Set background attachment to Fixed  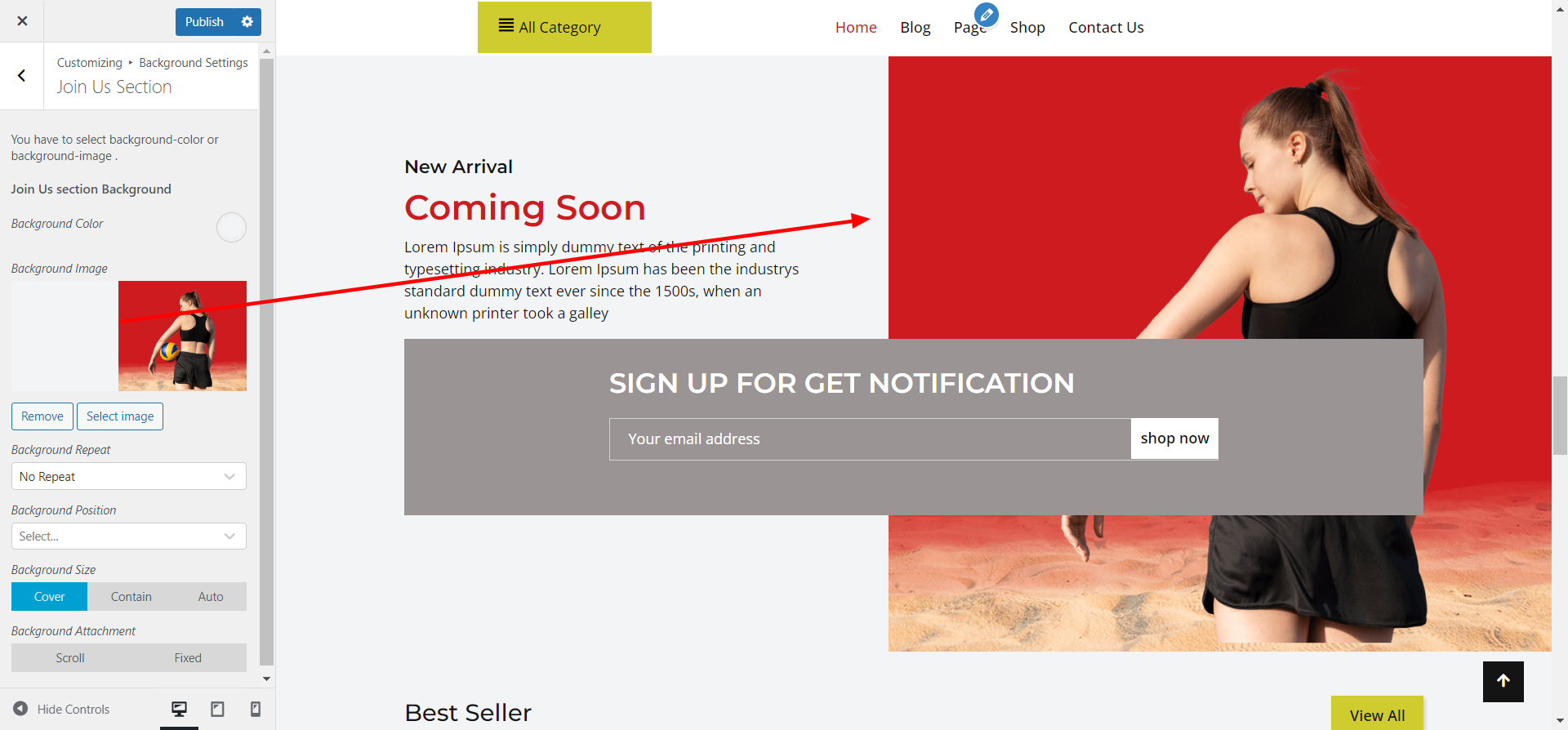(188, 658)
